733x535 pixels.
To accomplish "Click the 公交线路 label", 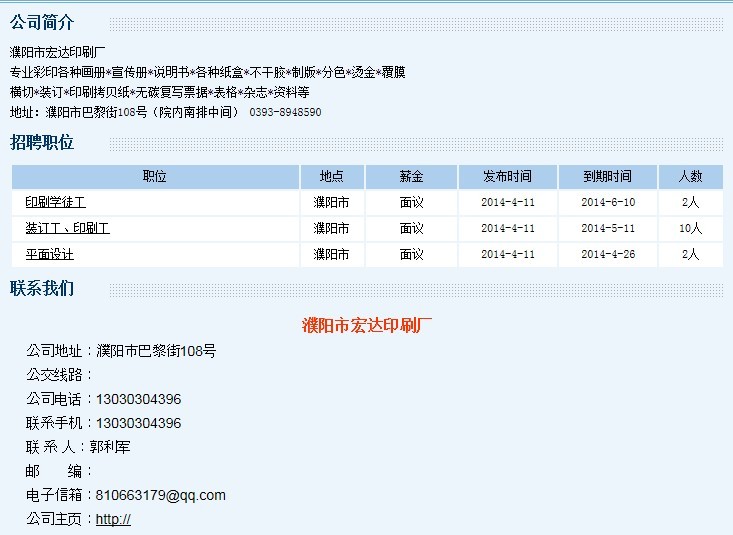I will pyautogui.click(x=59, y=375).
